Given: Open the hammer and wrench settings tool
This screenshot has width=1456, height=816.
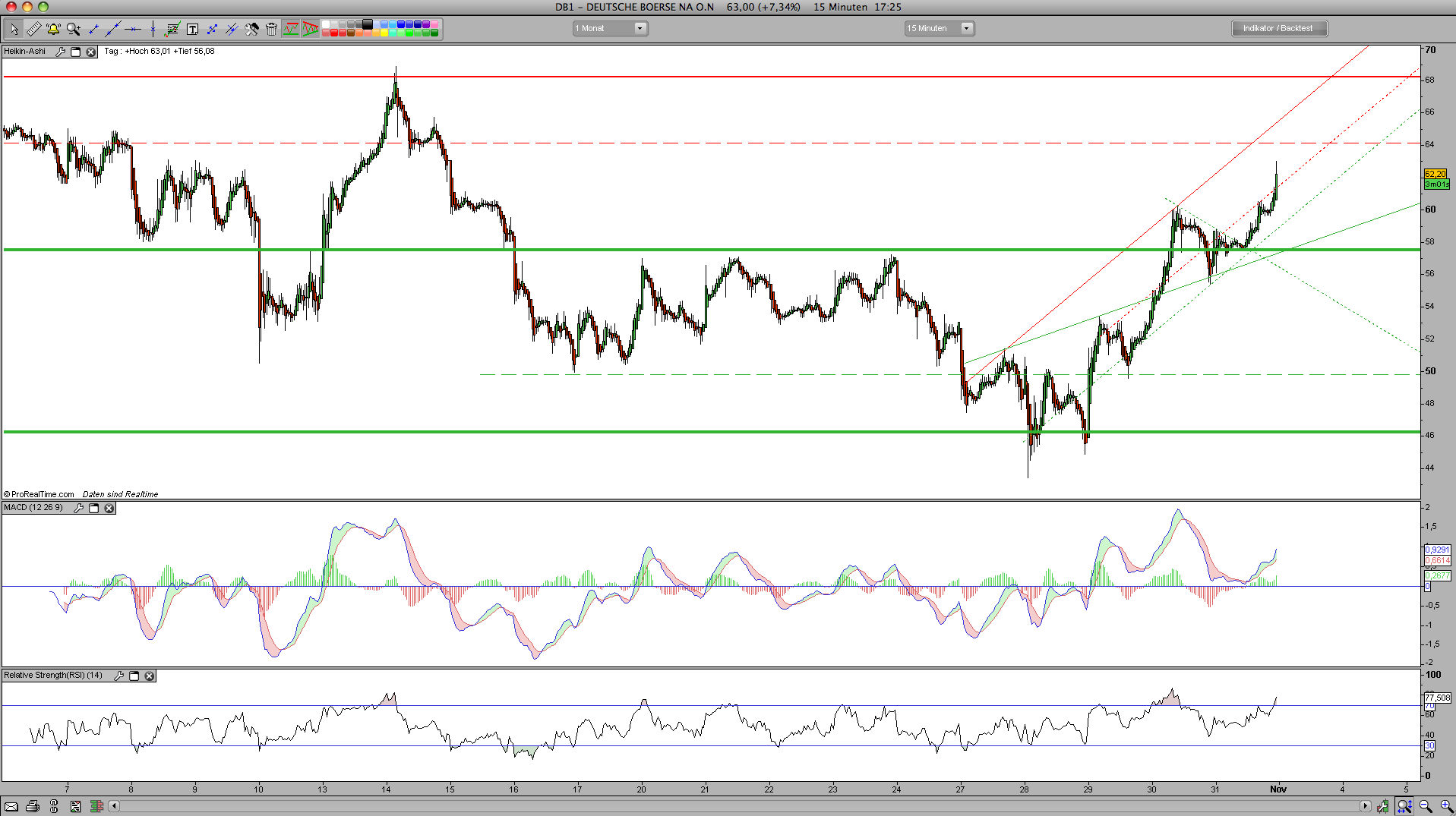Looking at the screenshot, I should [251, 29].
